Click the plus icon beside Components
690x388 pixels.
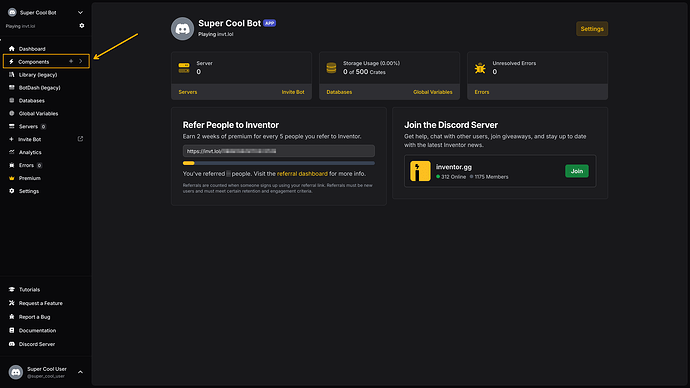71,61
